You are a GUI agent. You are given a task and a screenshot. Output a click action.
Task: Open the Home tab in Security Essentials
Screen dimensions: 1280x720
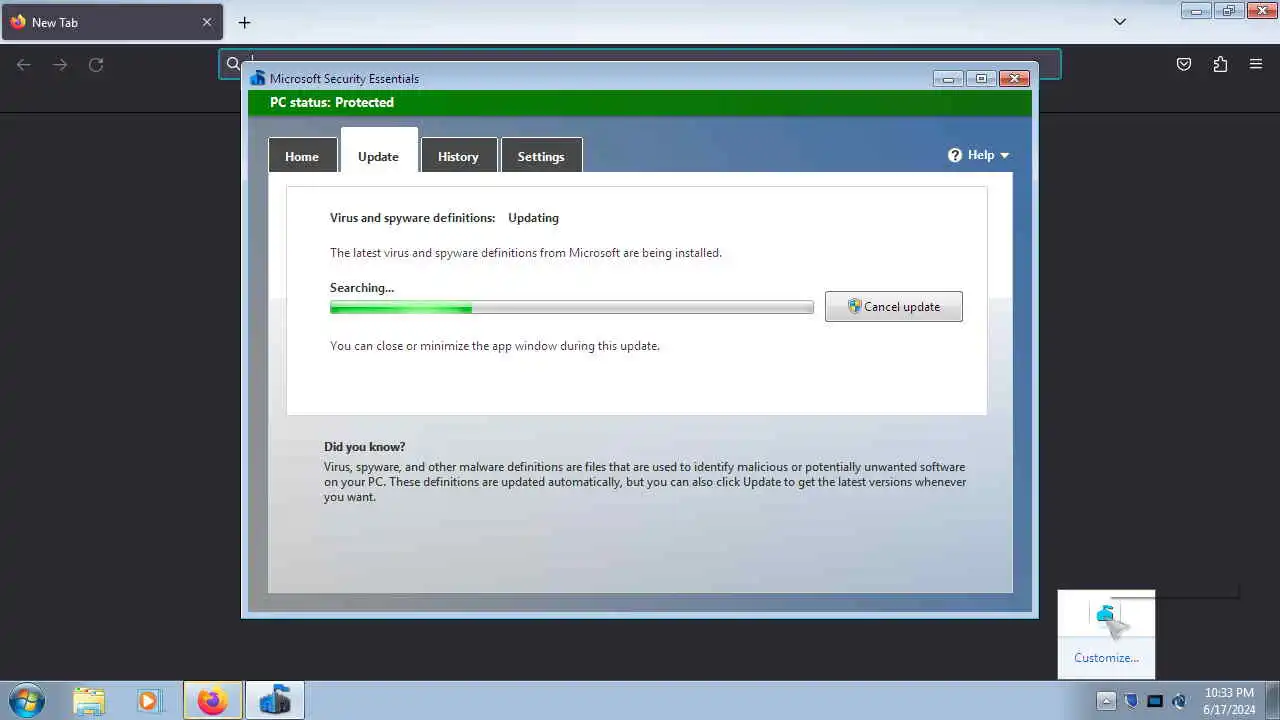point(302,156)
